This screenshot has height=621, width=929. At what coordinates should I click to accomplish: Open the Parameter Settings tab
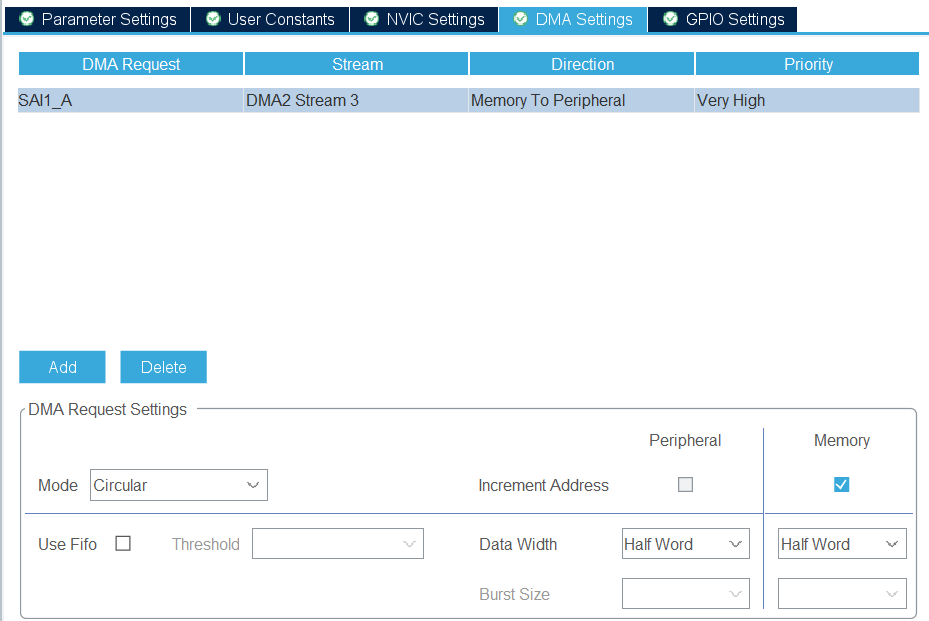[x=98, y=19]
